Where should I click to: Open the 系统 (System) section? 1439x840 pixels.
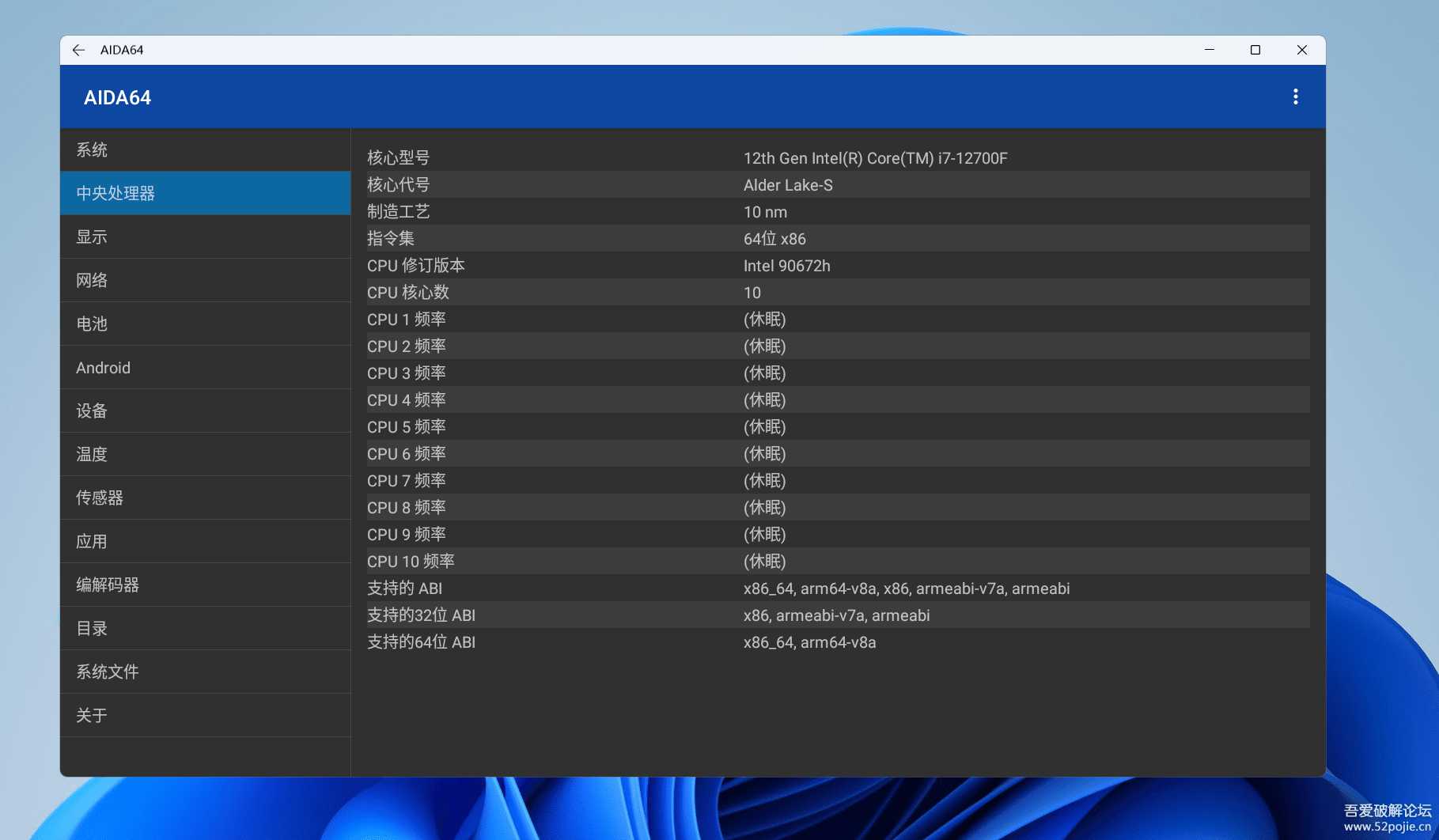tap(92, 149)
